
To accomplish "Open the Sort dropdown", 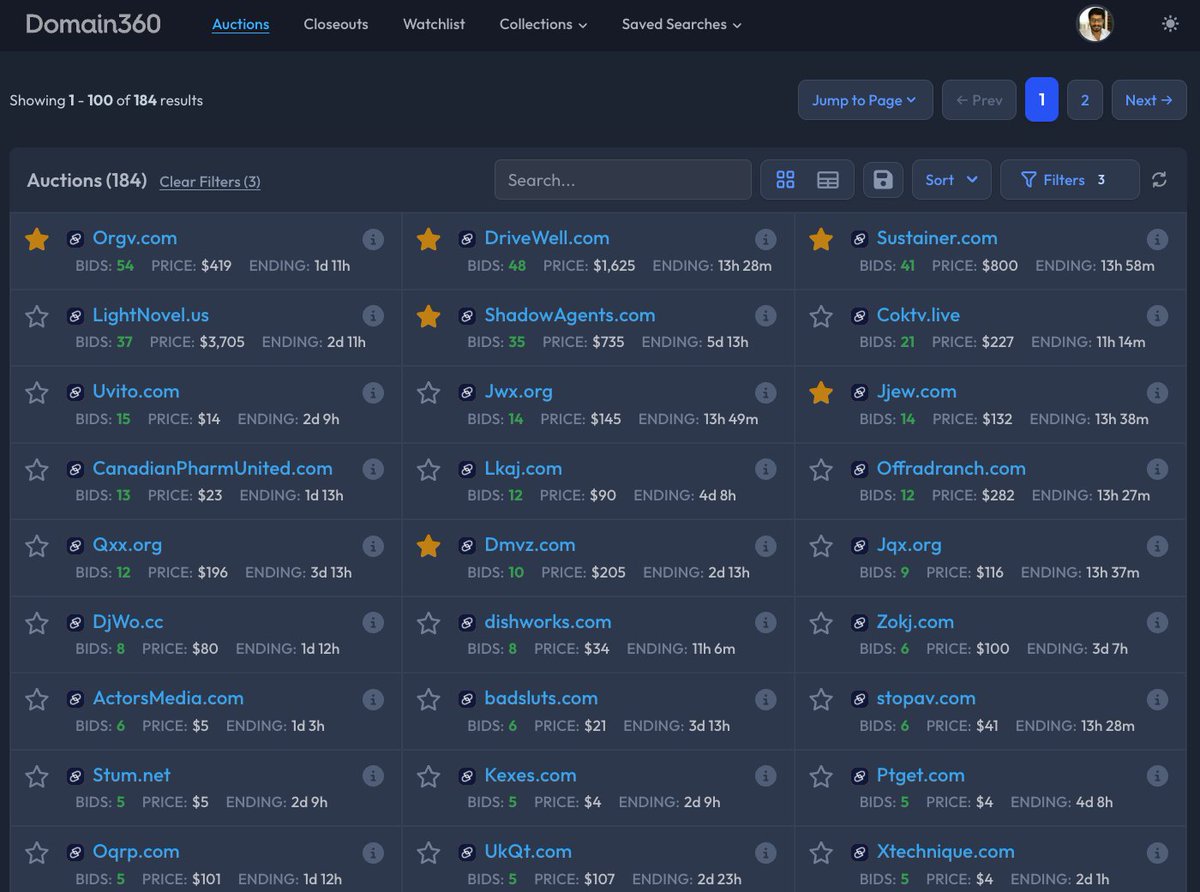I will pyautogui.click(x=951, y=179).
